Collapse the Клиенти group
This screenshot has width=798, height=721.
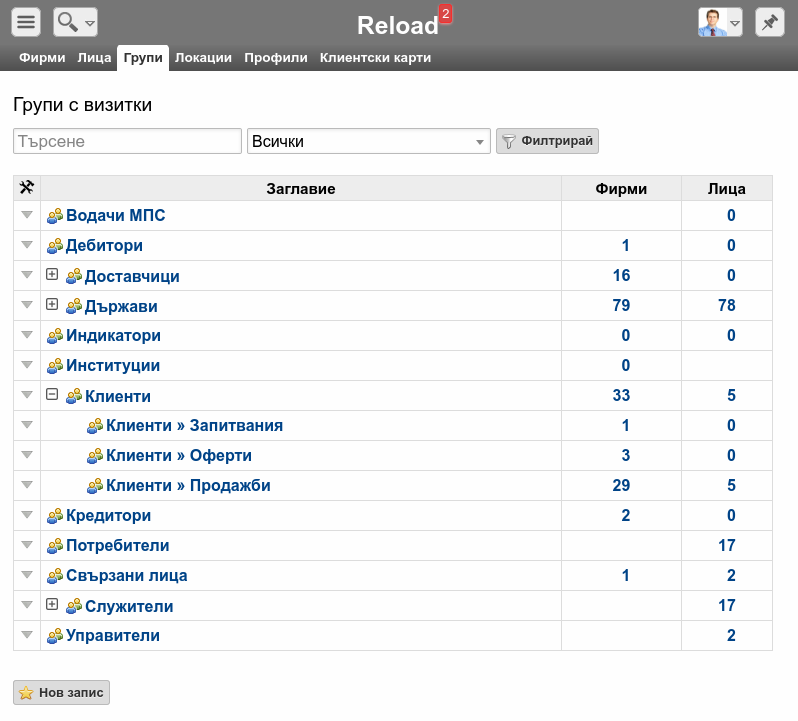52,394
